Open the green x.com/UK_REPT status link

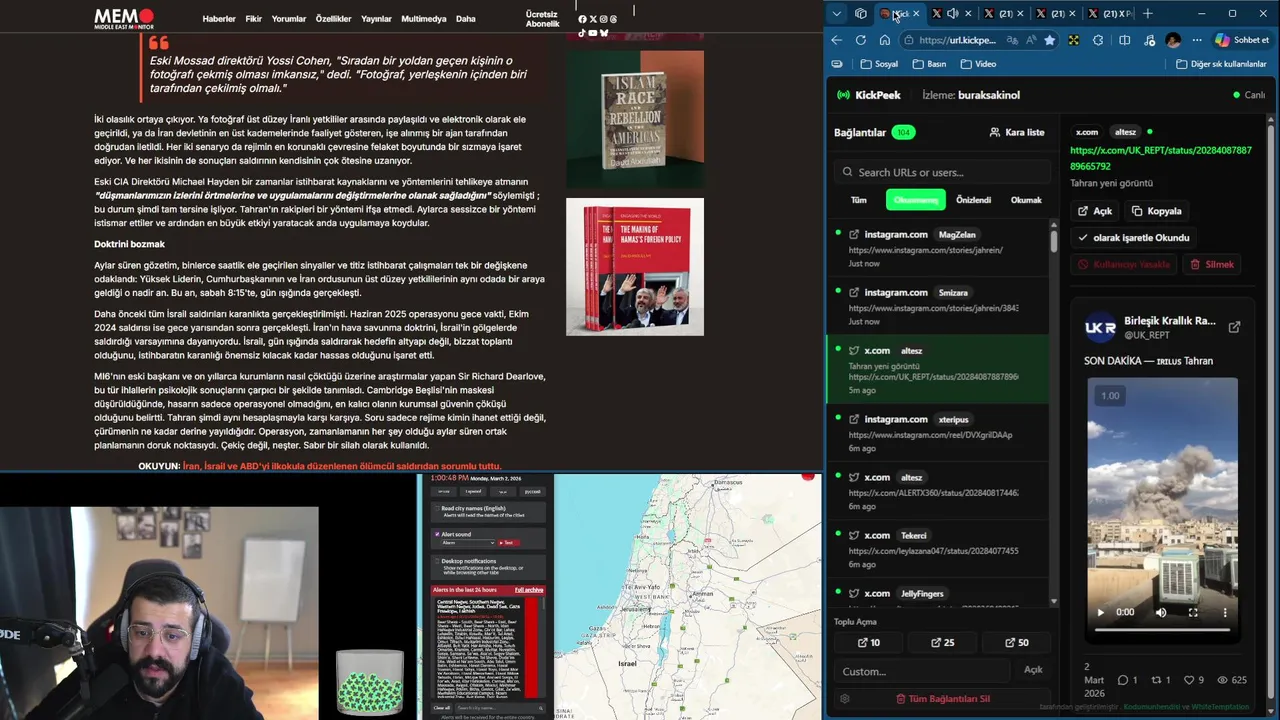(x=1160, y=158)
